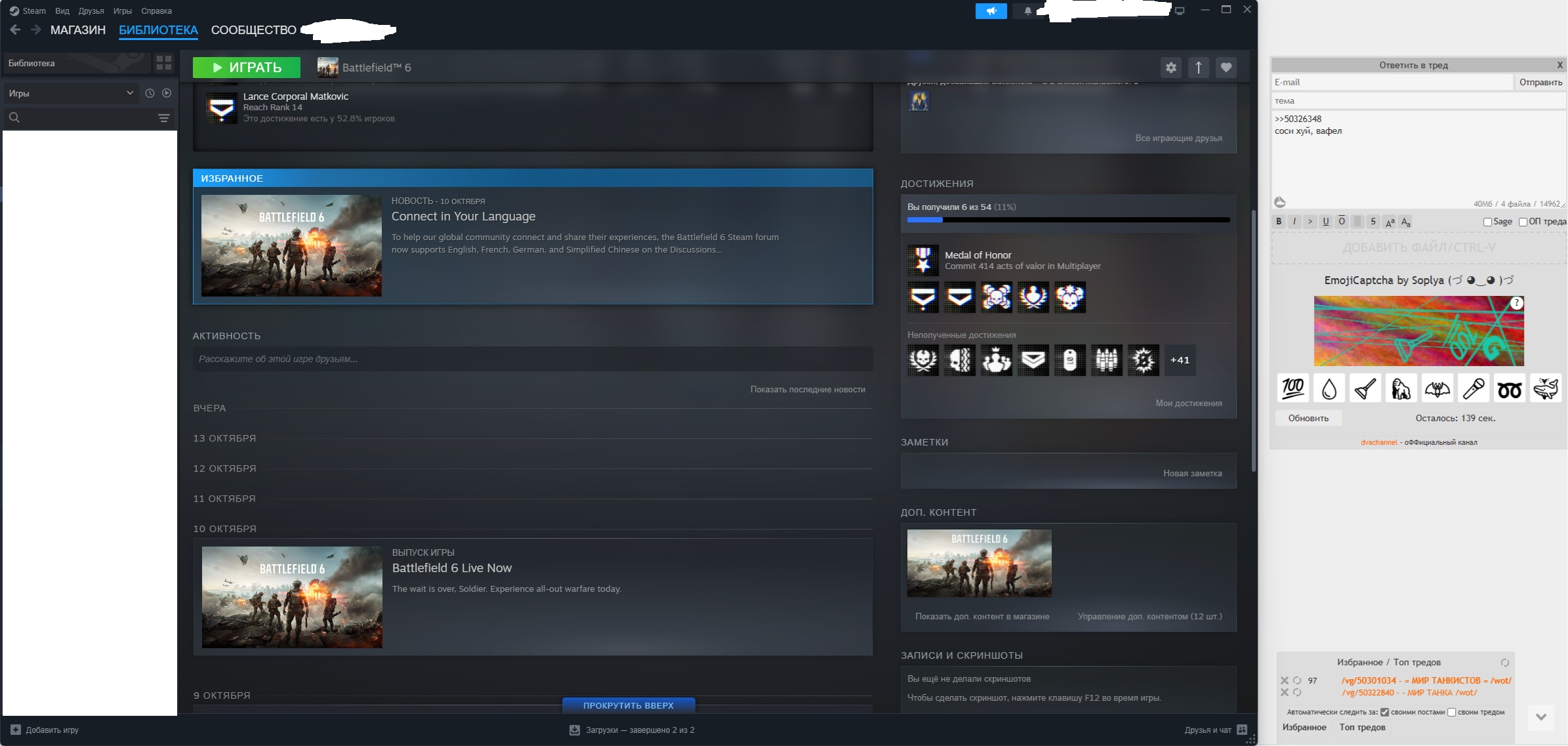Expand the Игры category dropdown
Screen dimensions: 1568x746
point(129,93)
